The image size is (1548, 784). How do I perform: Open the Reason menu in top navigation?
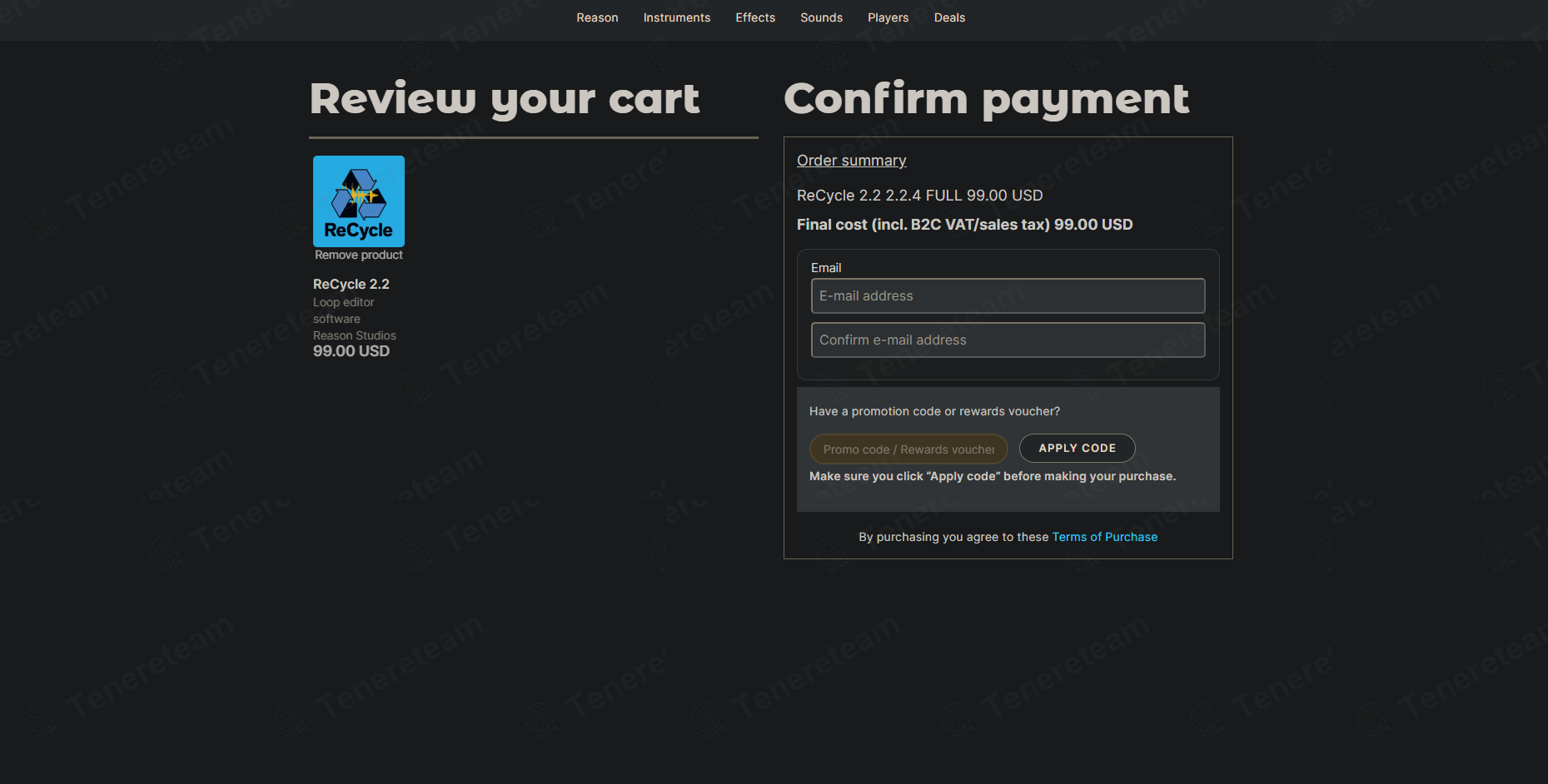(597, 17)
